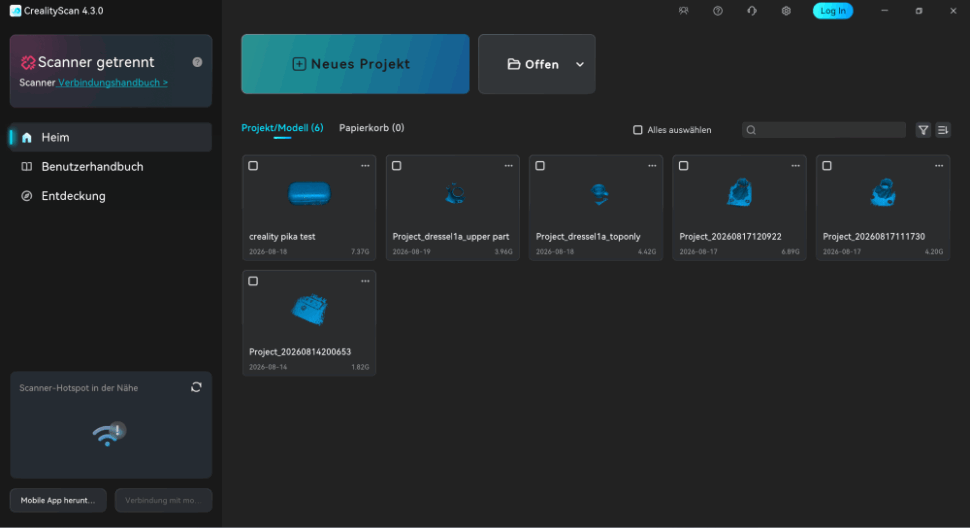Open the help question mark in title bar

(718, 11)
